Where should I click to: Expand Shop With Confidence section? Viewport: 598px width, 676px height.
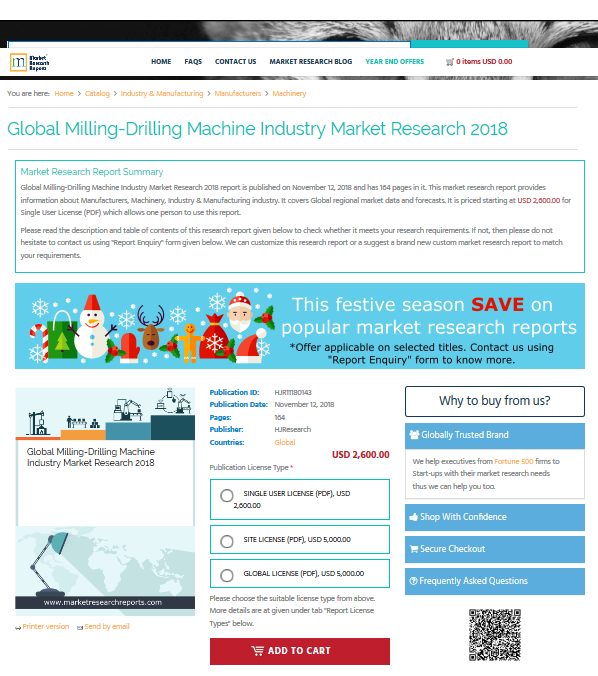495,517
